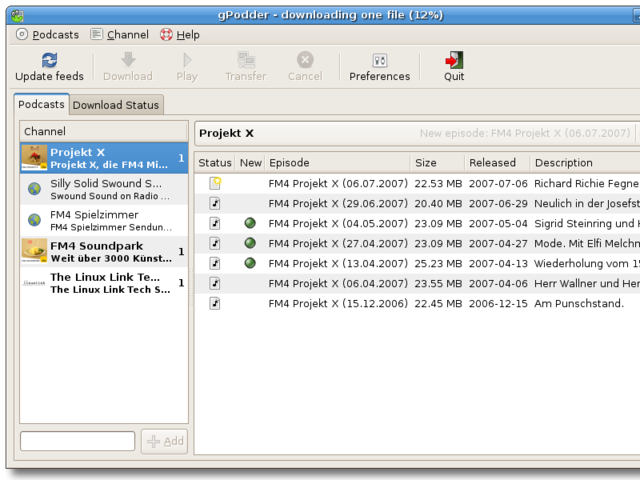Viewport: 640px width, 480px height.
Task: Click the New episode notification text
Action: [525, 133]
